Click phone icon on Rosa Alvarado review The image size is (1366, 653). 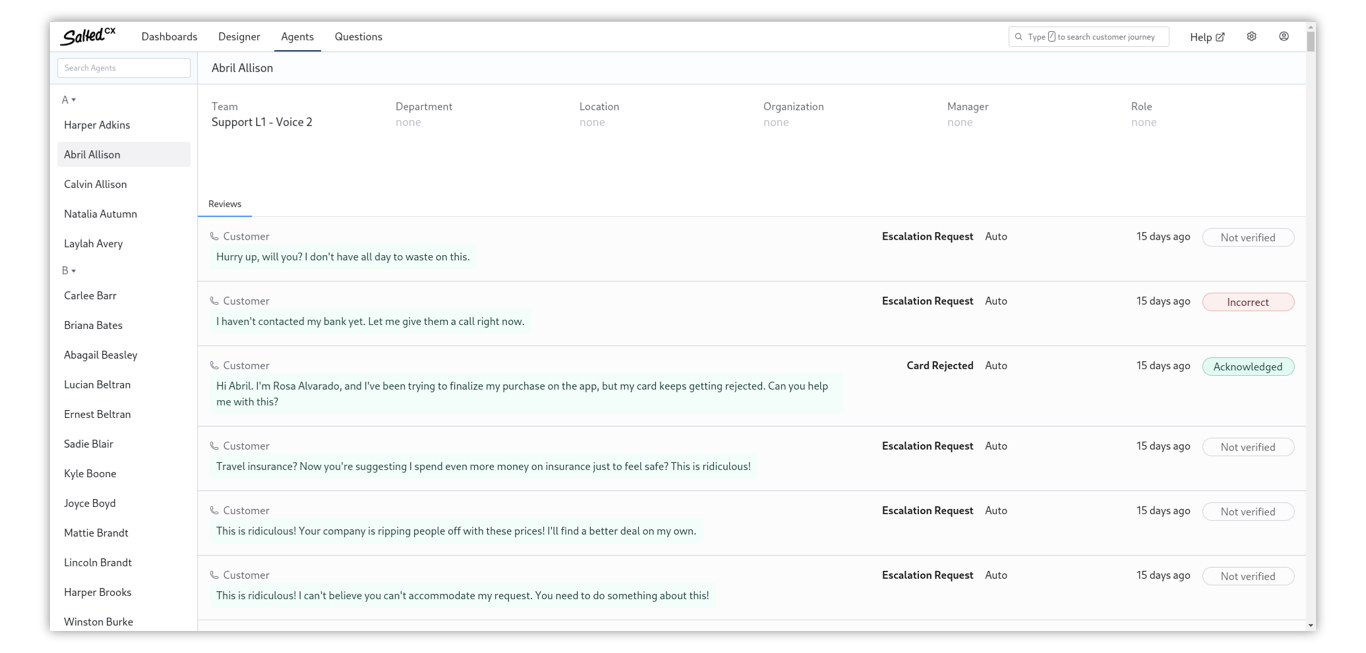point(214,366)
